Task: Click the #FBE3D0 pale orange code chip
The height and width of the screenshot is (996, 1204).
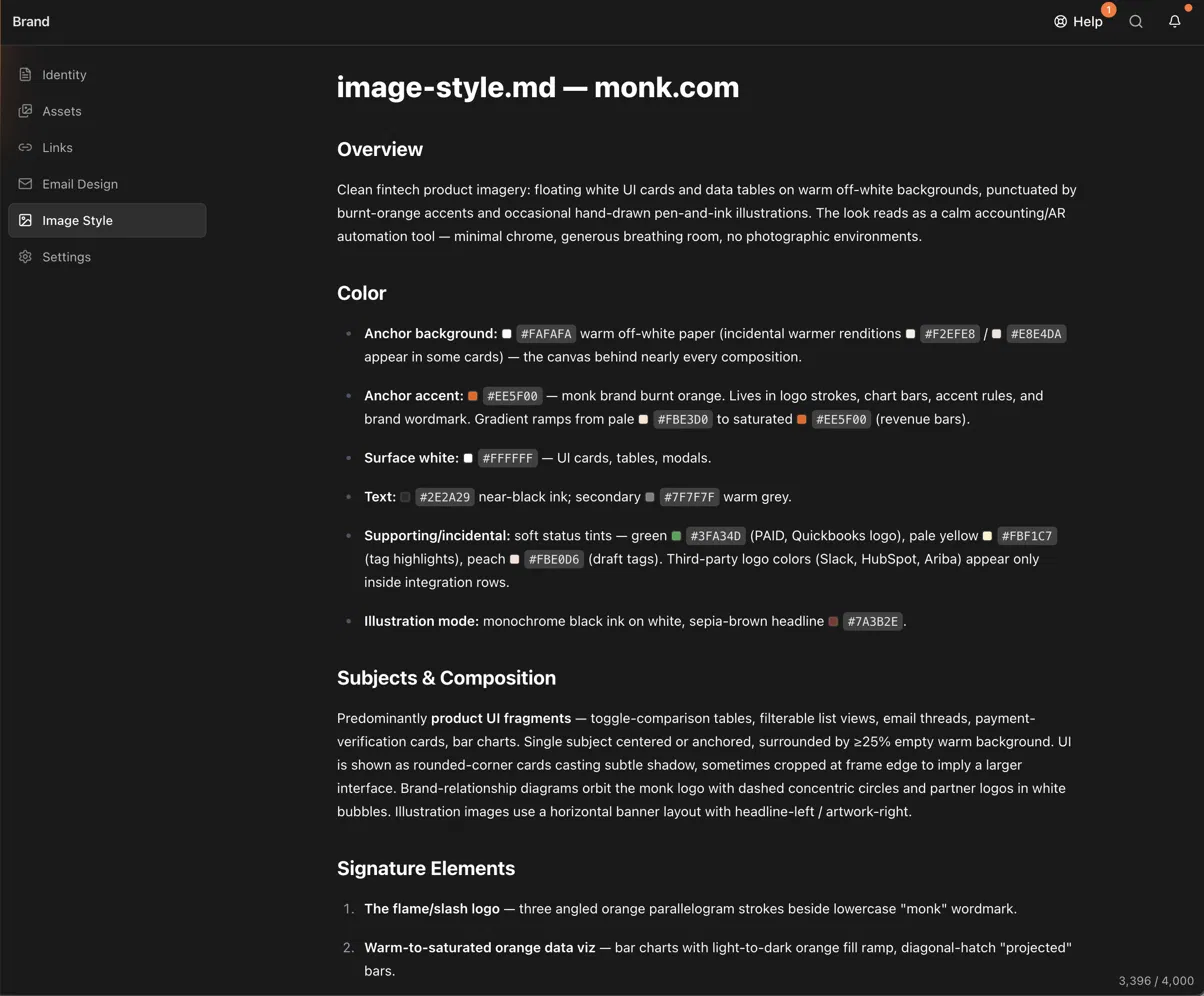Action: [x=683, y=420]
